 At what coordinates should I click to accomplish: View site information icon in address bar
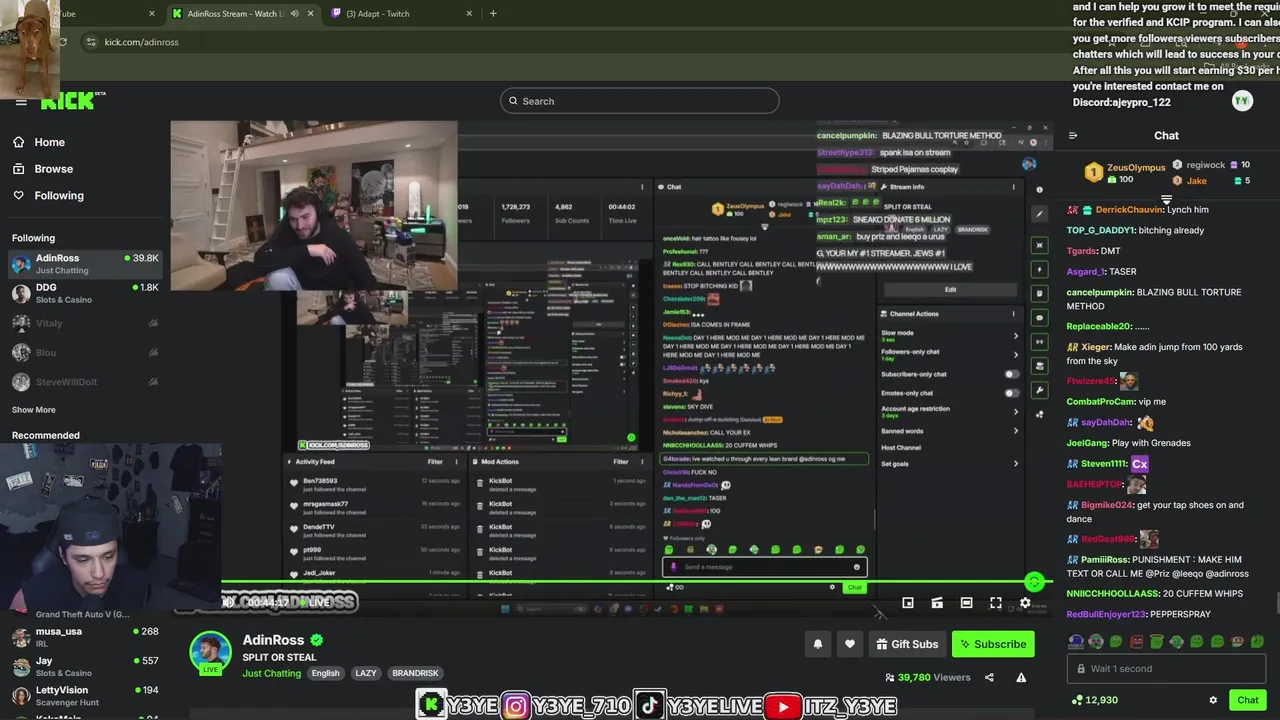90,42
